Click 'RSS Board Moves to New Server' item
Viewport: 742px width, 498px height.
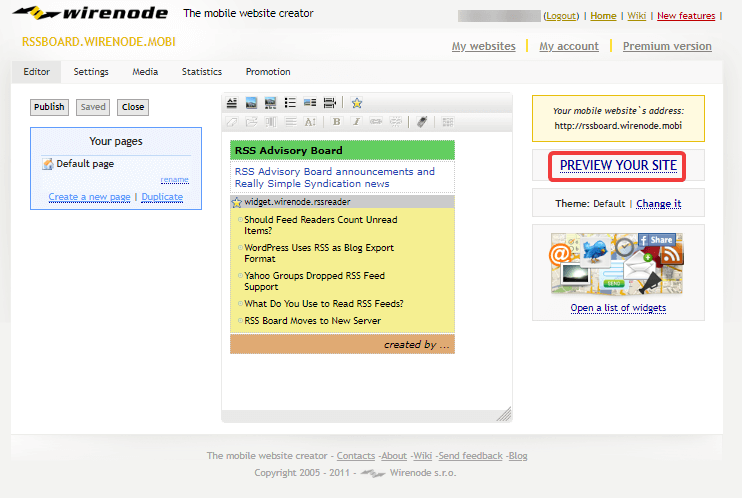click(312, 321)
